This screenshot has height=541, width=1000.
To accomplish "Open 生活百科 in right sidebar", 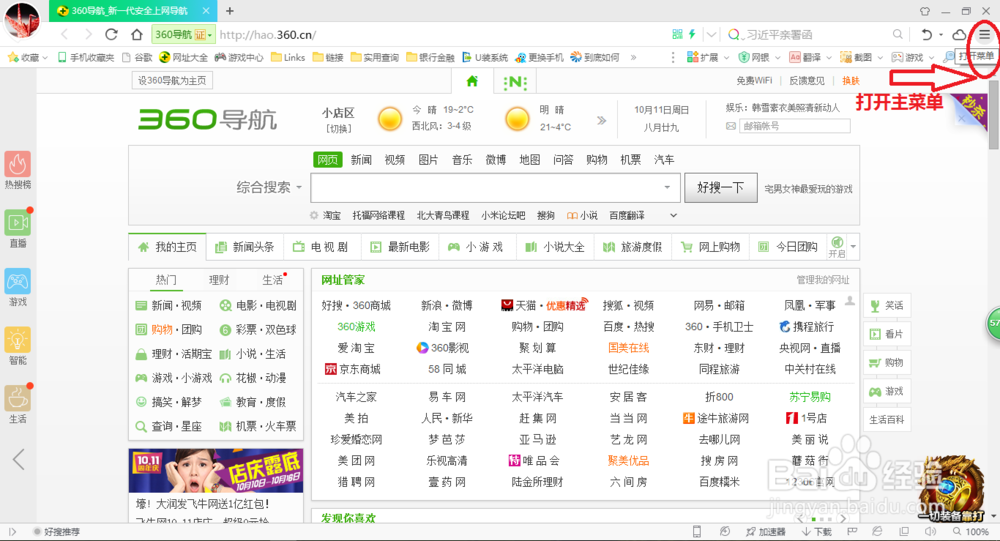I will tap(887, 420).
